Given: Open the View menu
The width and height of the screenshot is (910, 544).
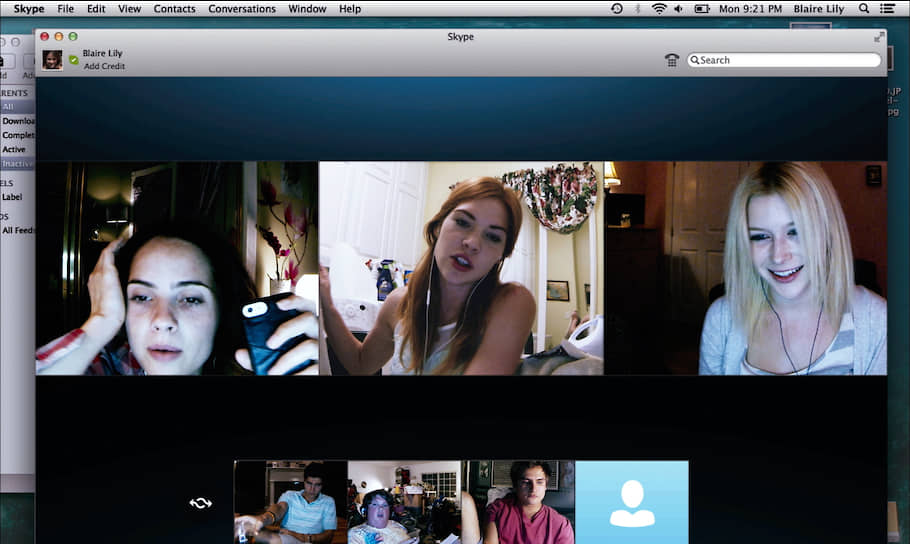Looking at the screenshot, I should click(x=129, y=9).
